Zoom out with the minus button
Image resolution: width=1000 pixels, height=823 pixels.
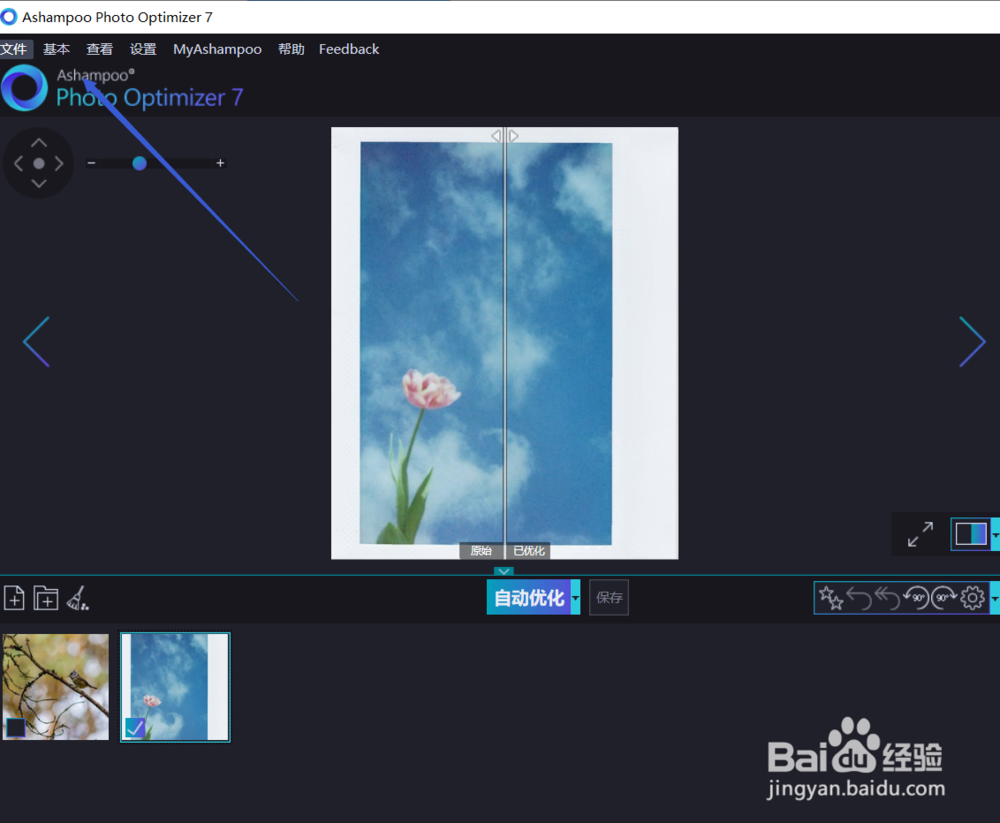91,163
